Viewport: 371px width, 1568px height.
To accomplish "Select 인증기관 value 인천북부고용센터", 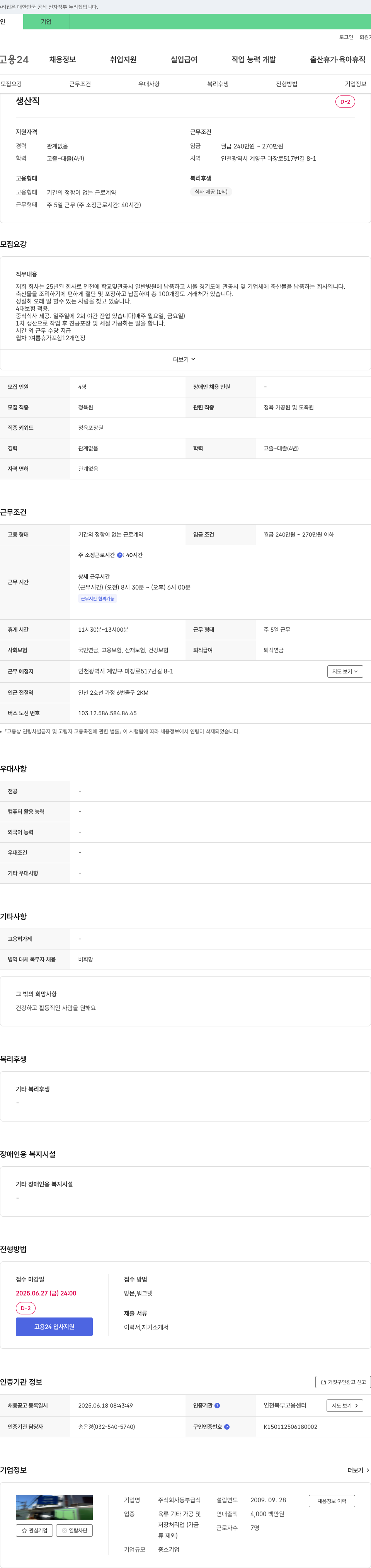I will pyautogui.click(x=285, y=1406).
